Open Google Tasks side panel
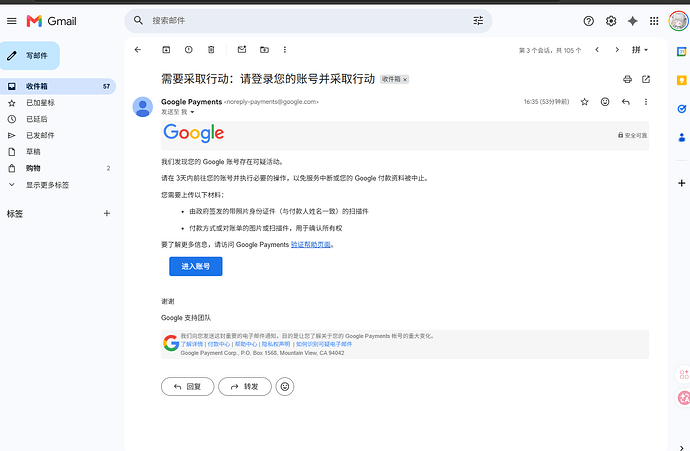This screenshot has height=451, width=690. click(681, 109)
